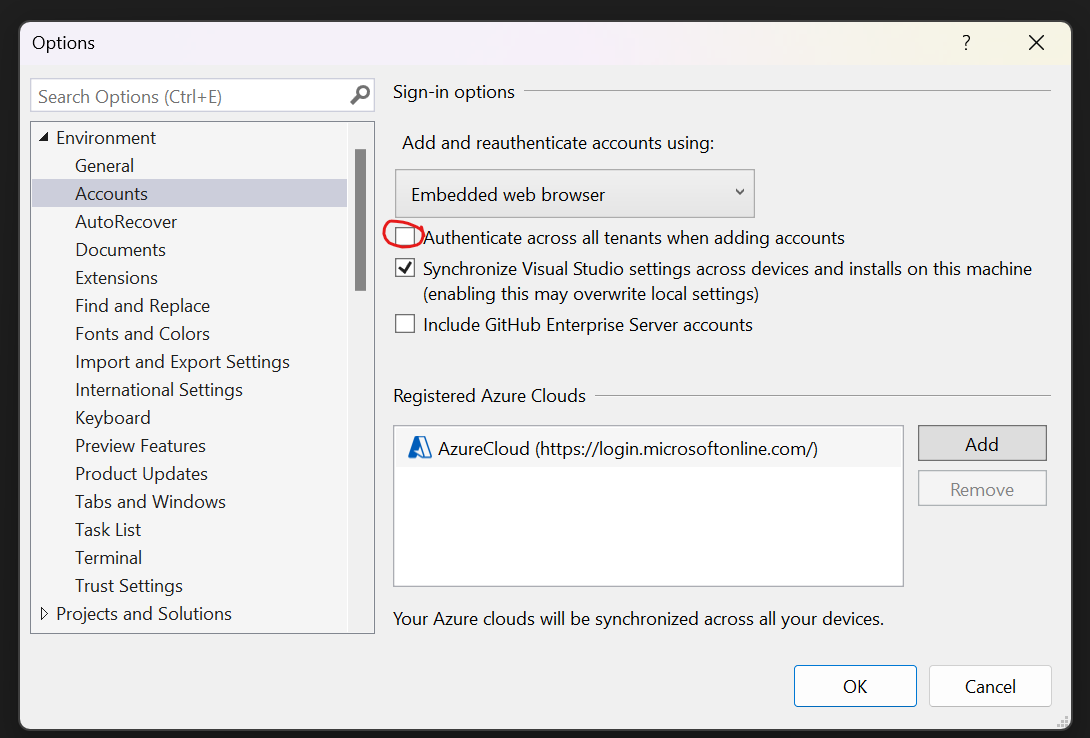Image resolution: width=1090 pixels, height=738 pixels.
Task: Enable Include GitHub Enterprise Server accounts
Action: click(405, 324)
